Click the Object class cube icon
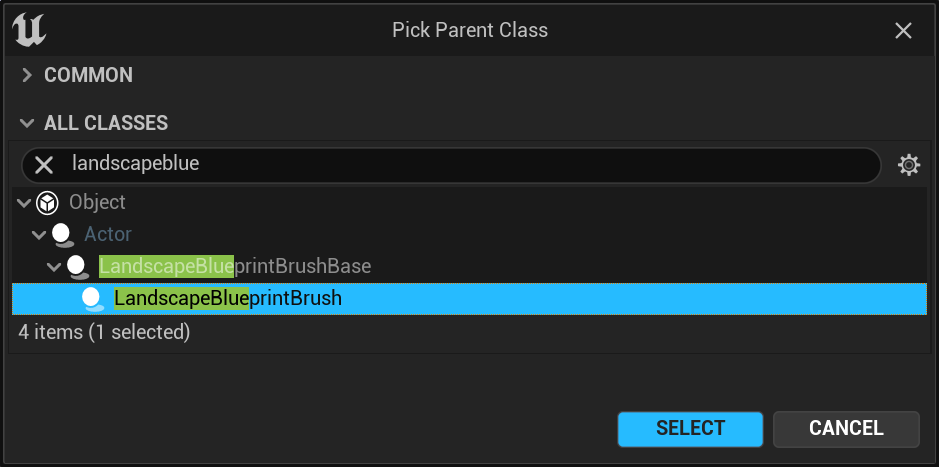The image size is (939, 467). (47, 203)
